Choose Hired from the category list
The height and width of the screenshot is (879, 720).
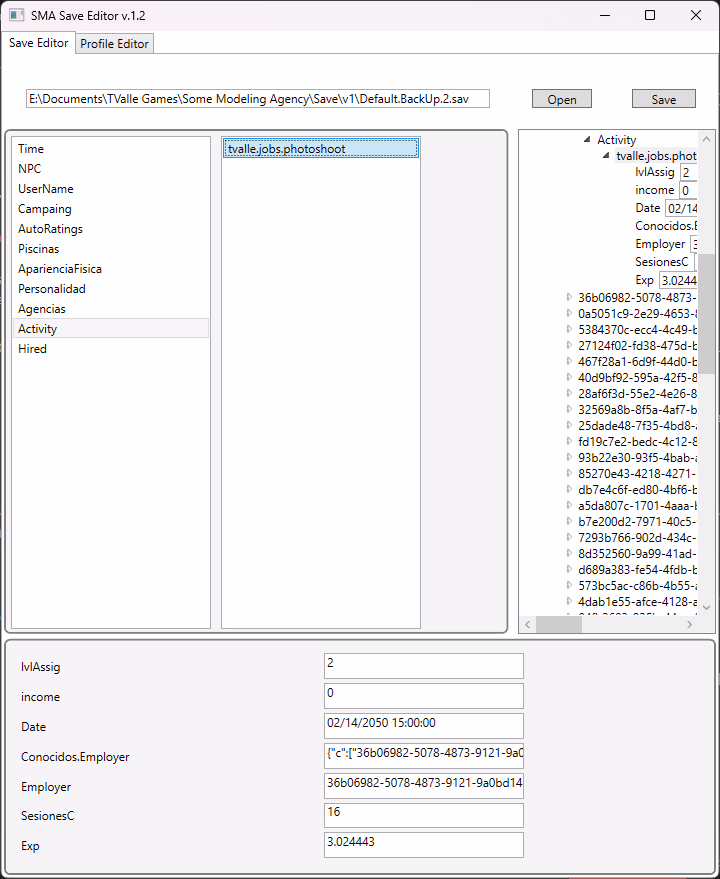[x=32, y=349]
